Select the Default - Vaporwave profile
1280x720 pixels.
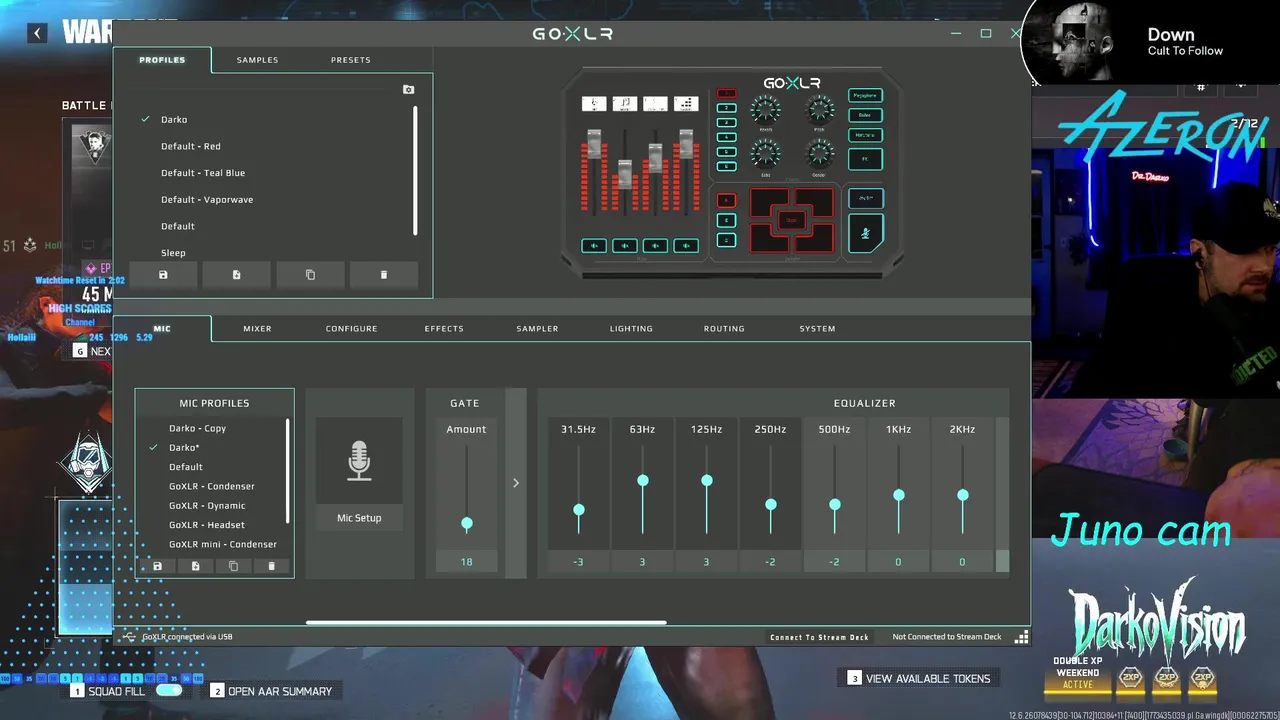tap(207, 200)
